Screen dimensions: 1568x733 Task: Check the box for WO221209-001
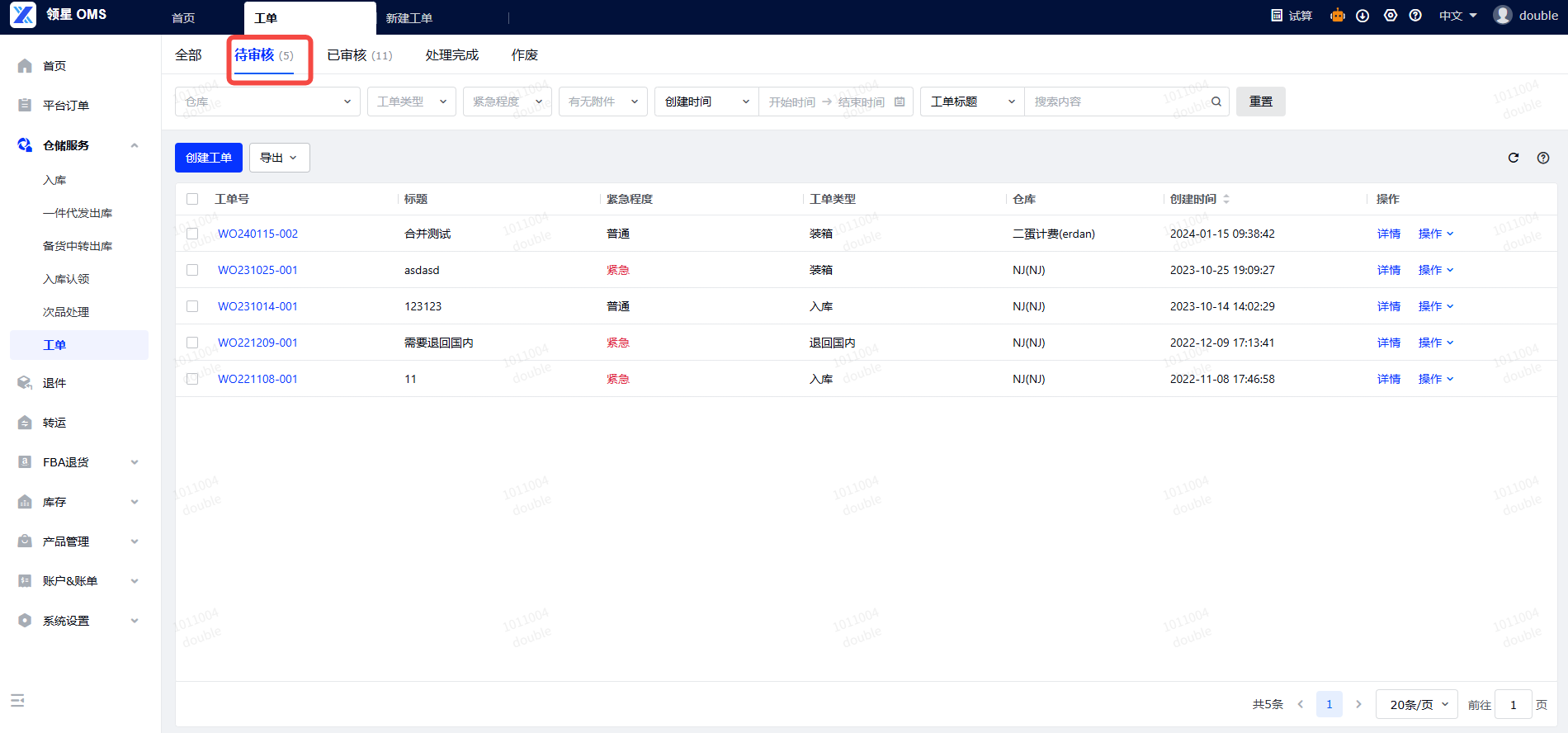coord(192,343)
